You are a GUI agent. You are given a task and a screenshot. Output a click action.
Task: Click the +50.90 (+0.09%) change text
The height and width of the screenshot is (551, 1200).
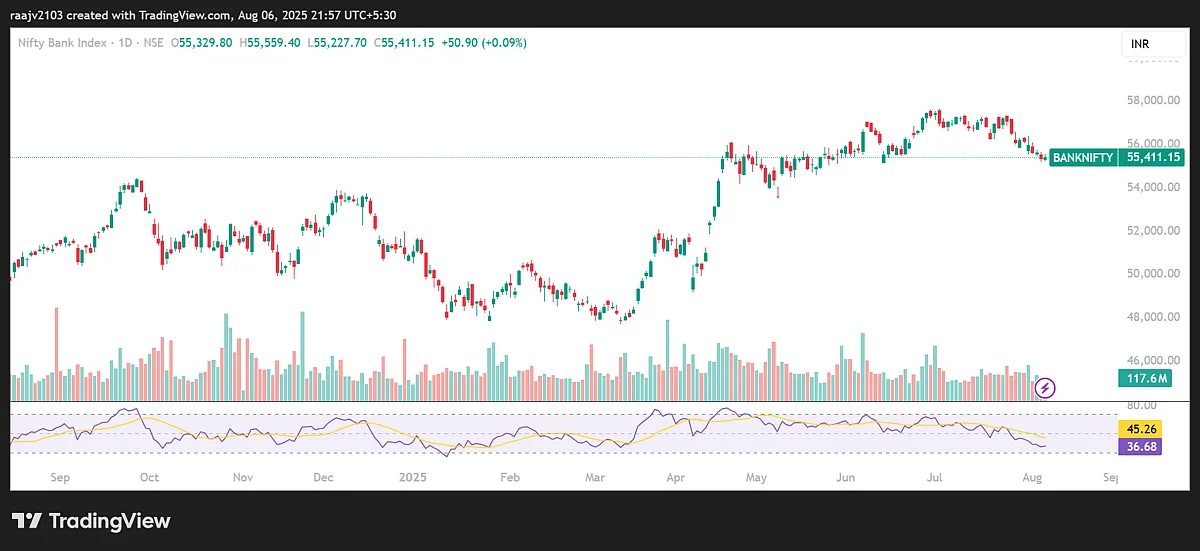pos(484,43)
